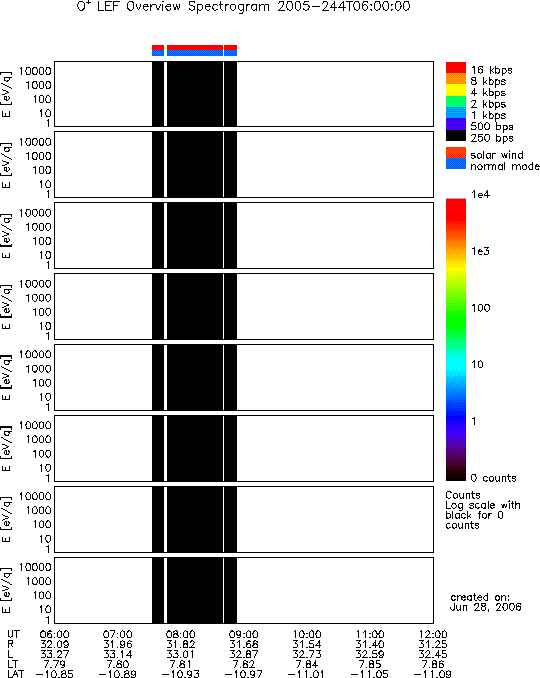Screen dimensions: 540x678
Task: Click the 'Counts Log scale' description text
Action: click(x=482, y=510)
